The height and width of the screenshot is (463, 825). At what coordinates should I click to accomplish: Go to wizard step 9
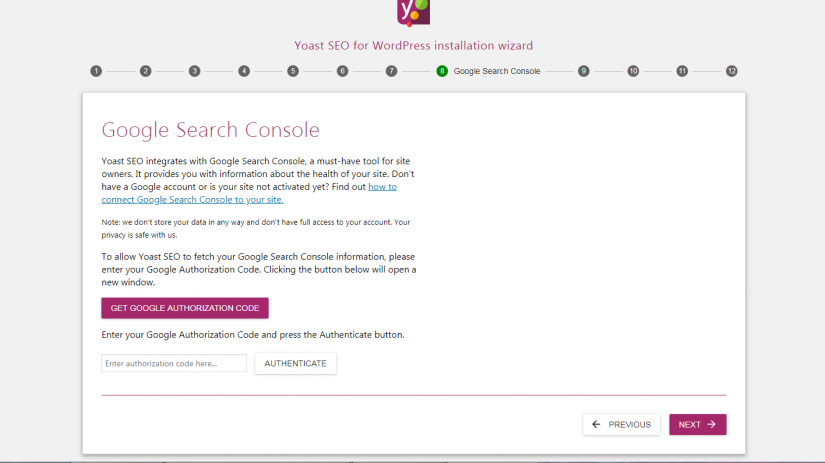click(583, 71)
